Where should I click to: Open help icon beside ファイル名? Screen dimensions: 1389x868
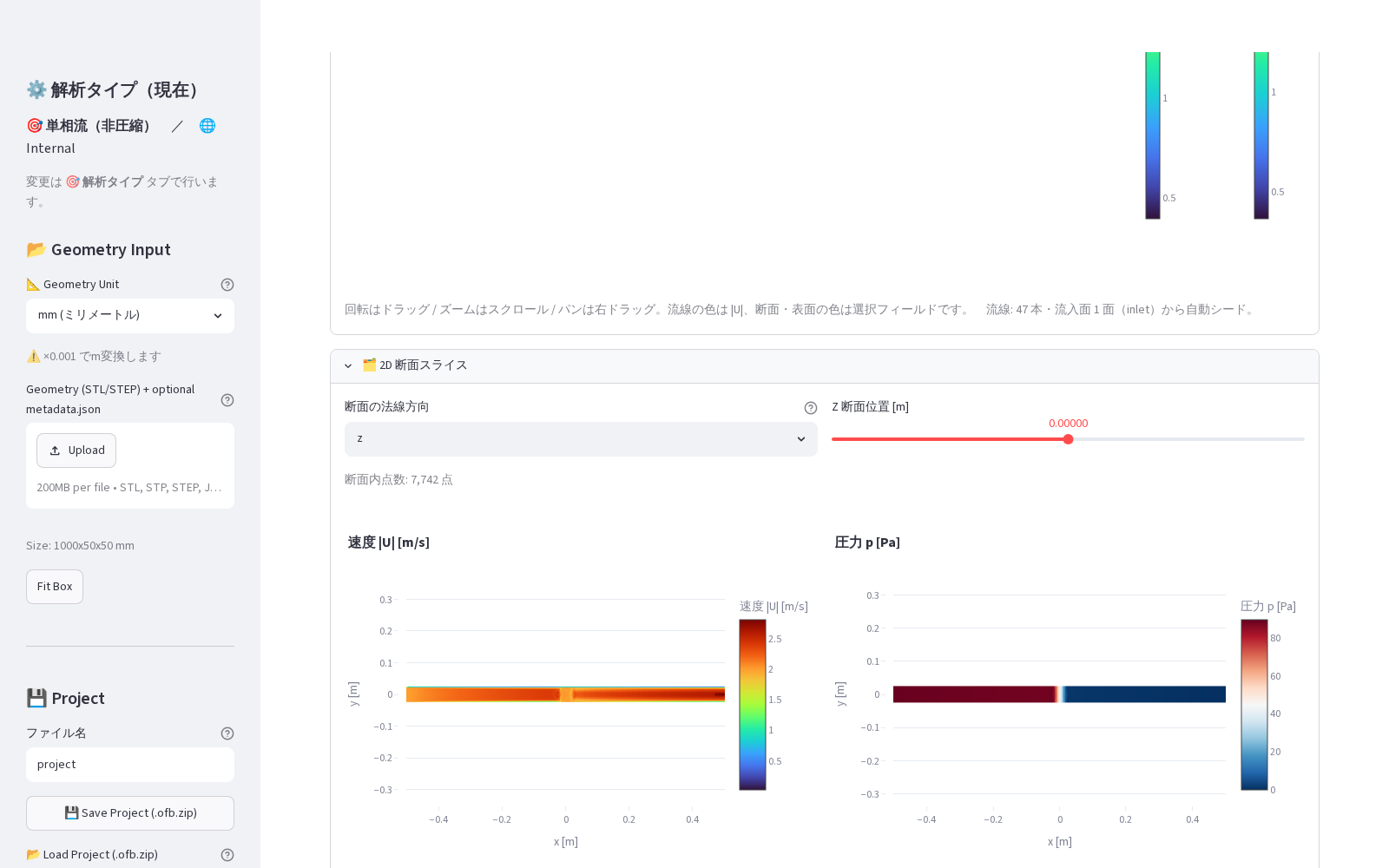pos(227,733)
